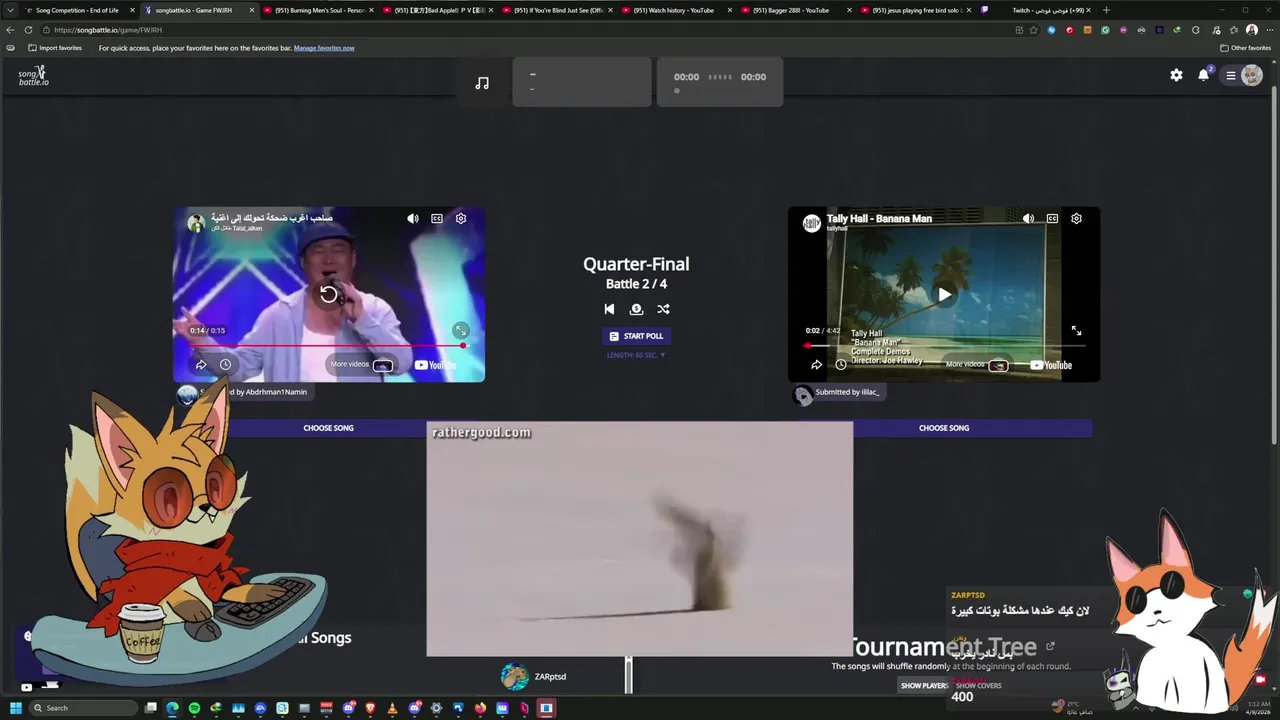Switch to If You're Blind Just See tab
Viewport: 1280px width, 720px height.
[559, 10]
